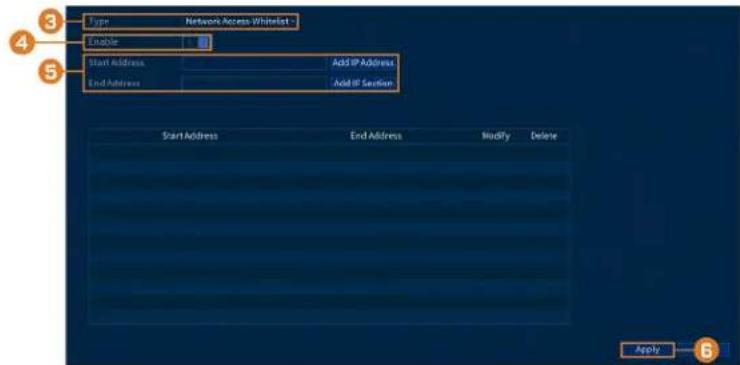This screenshot has height=365, width=740.
Task: Click the Type label text
Action: pyautogui.click(x=99, y=22)
